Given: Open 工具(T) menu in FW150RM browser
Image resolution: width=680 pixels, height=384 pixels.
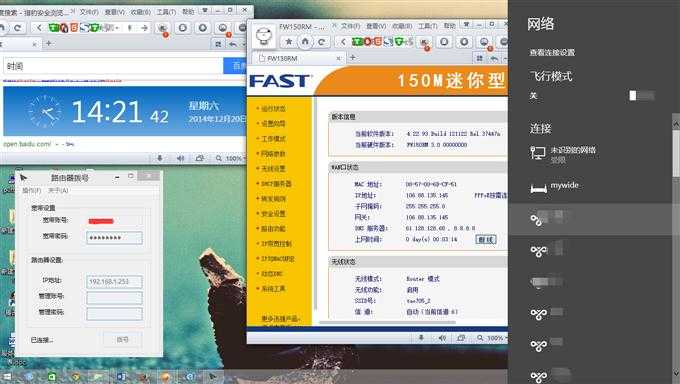Looking at the screenshot, I should click(427, 26).
